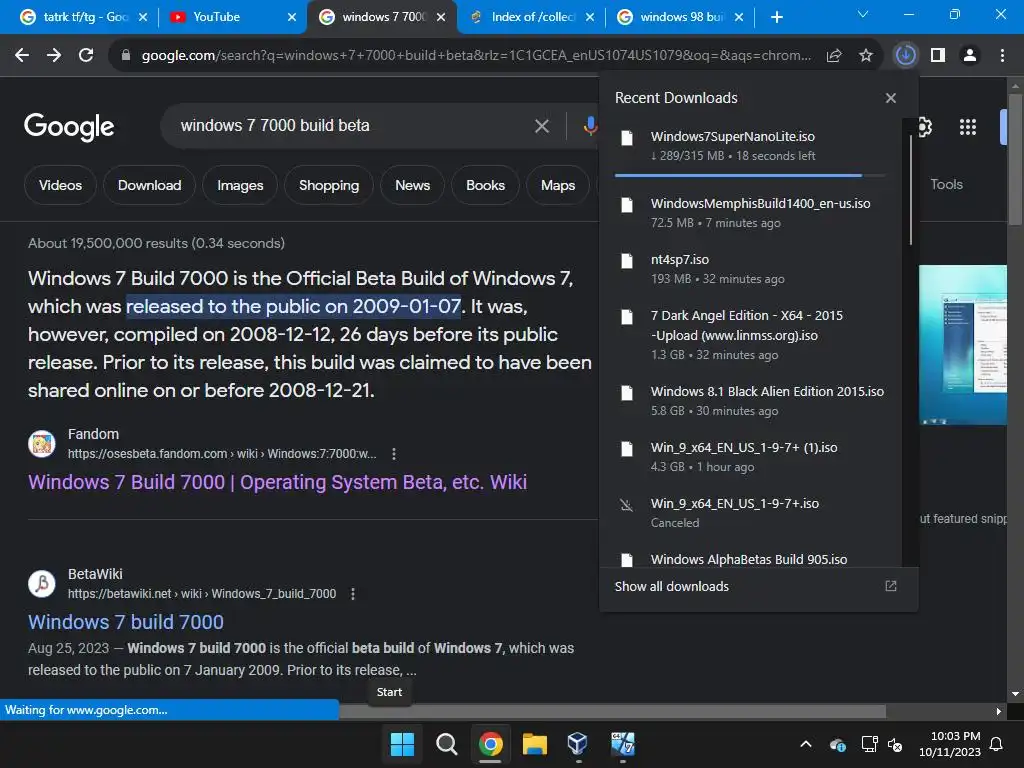This screenshot has width=1024, height=768.
Task: Click the Fandom site favicon
Action: 42,444
